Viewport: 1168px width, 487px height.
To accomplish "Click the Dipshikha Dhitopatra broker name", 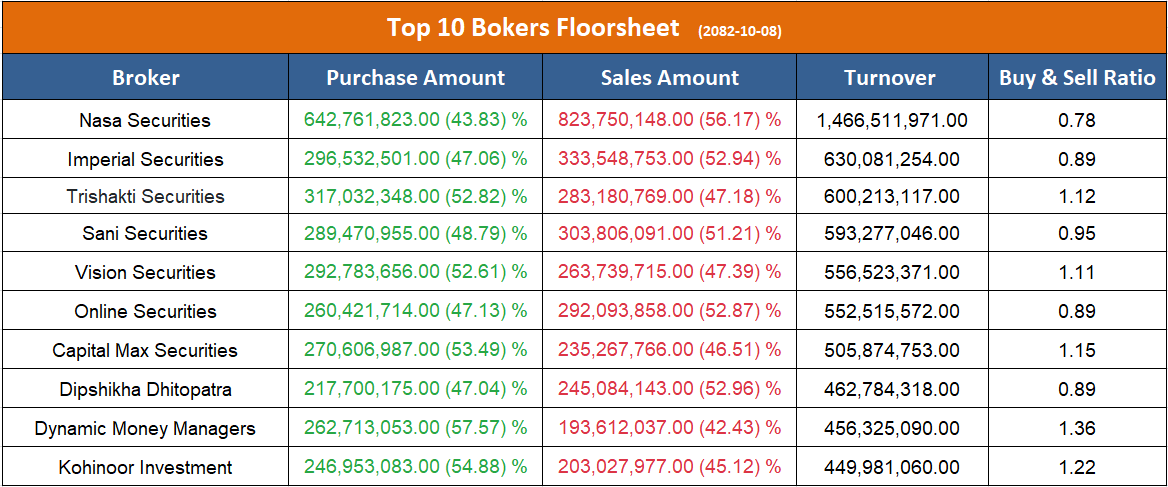I will (145, 390).
